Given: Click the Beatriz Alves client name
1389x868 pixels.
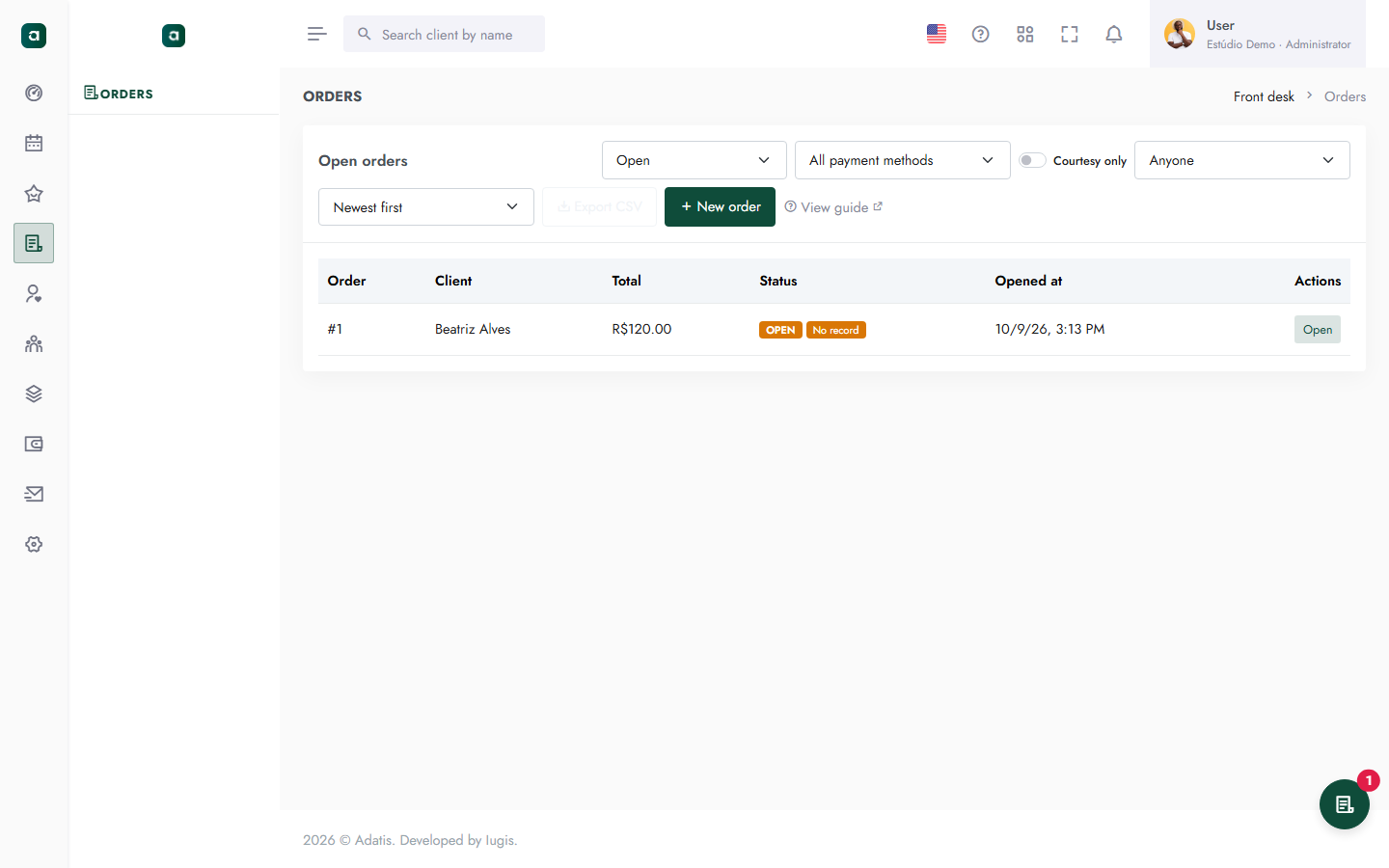Looking at the screenshot, I should click(473, 329).
